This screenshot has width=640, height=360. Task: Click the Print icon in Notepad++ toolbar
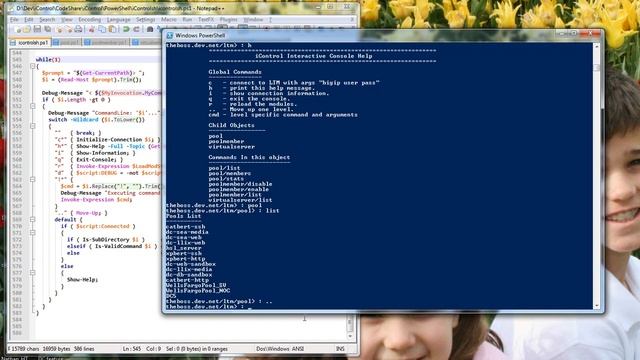pos(78,29)
